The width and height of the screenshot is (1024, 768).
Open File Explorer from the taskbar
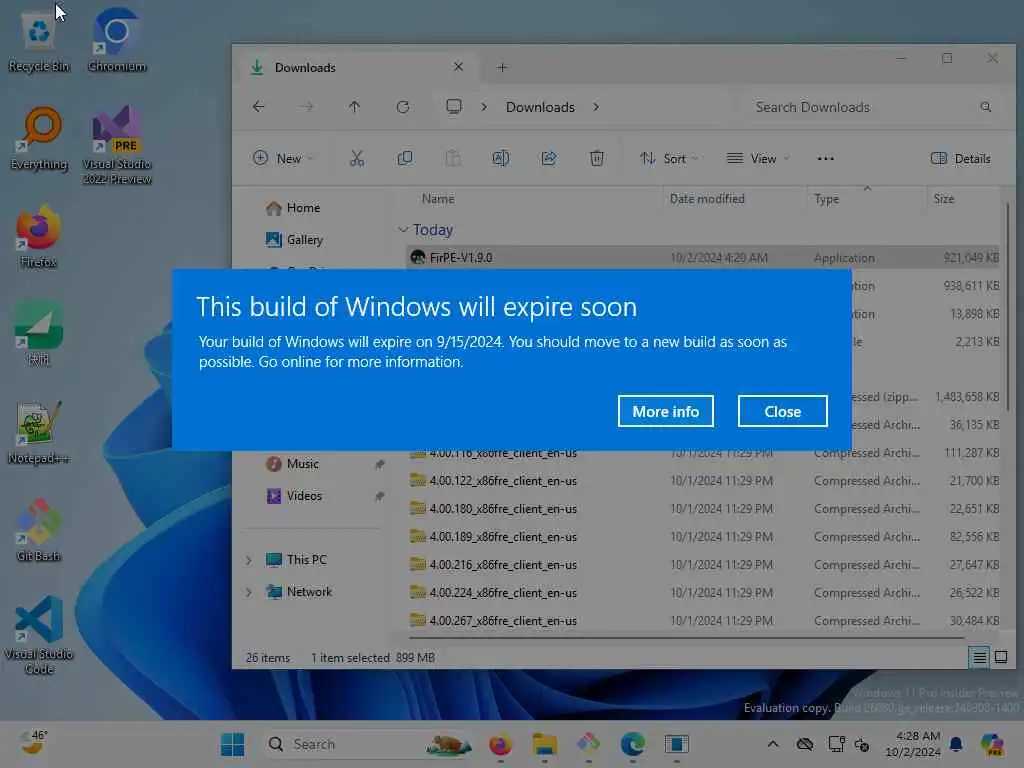[x=545, y=744]
